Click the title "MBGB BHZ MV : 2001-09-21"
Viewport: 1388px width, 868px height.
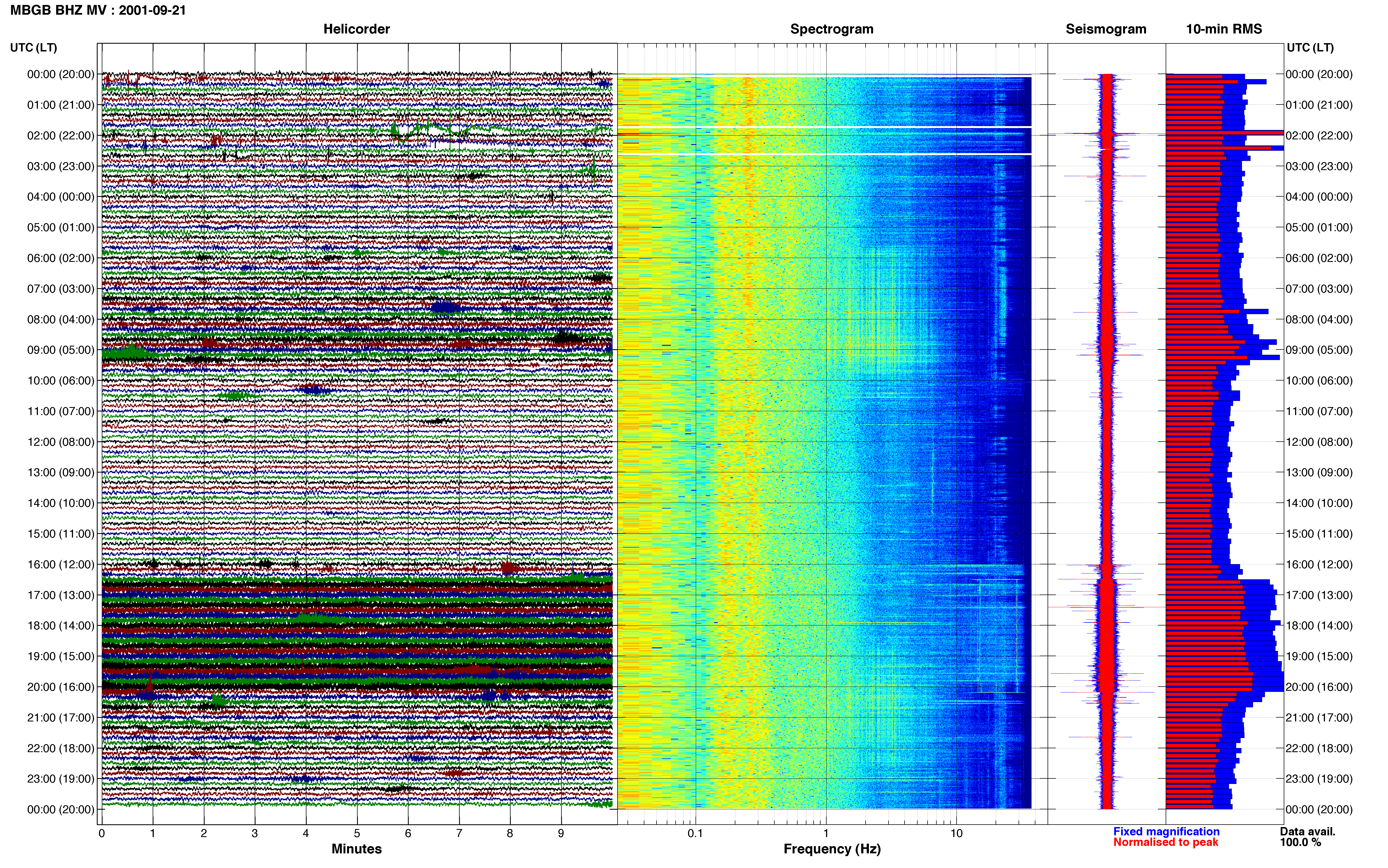(x=98, y=10)
